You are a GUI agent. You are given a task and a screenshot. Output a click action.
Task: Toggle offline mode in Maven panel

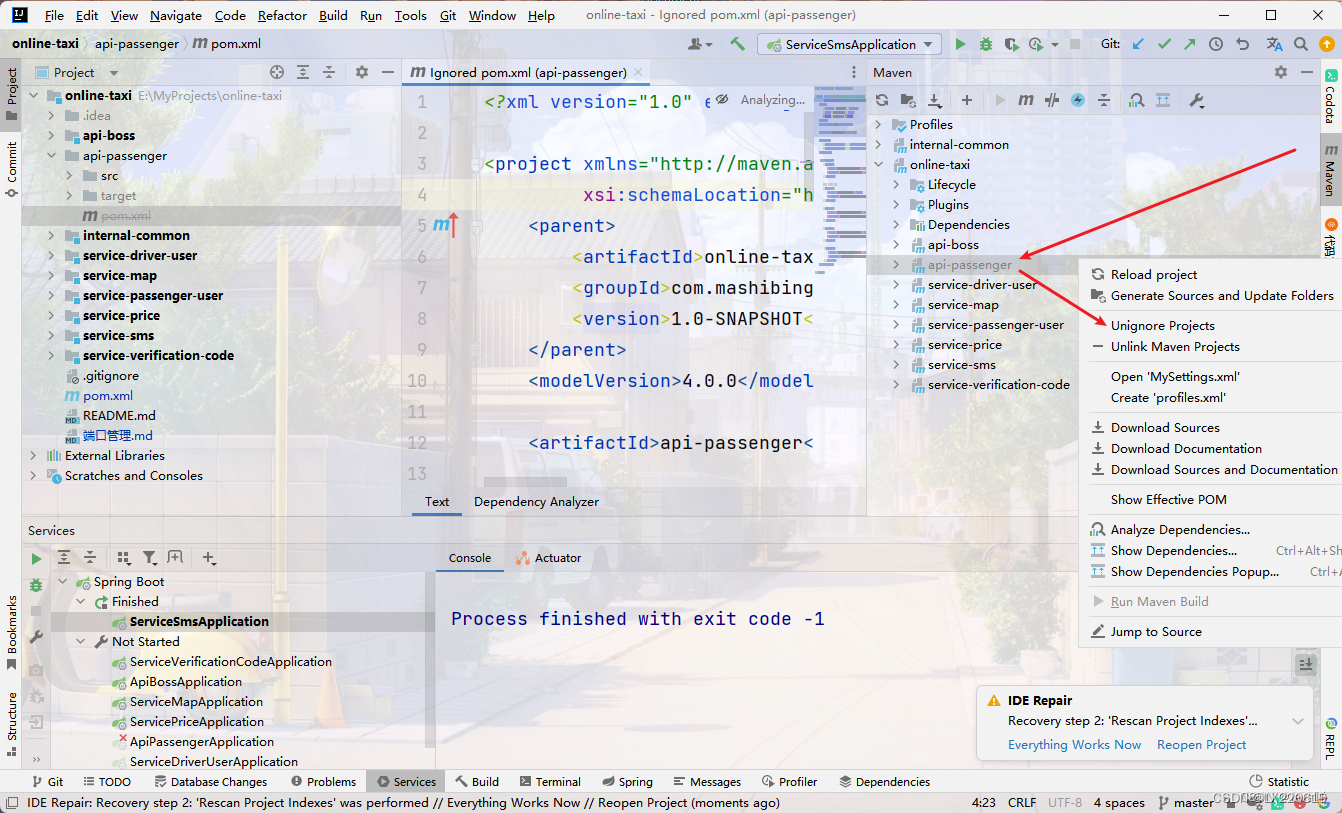(x=1078, y=100)
